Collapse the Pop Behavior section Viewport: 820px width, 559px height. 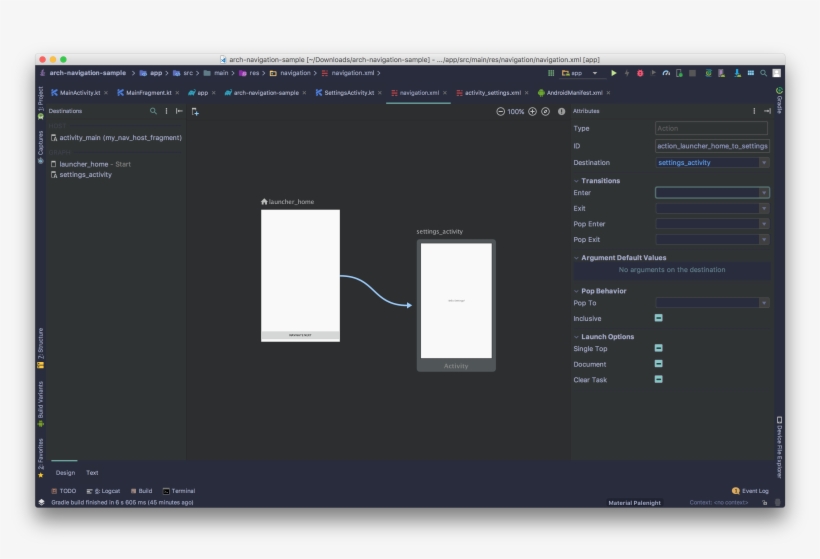[576, 291]
